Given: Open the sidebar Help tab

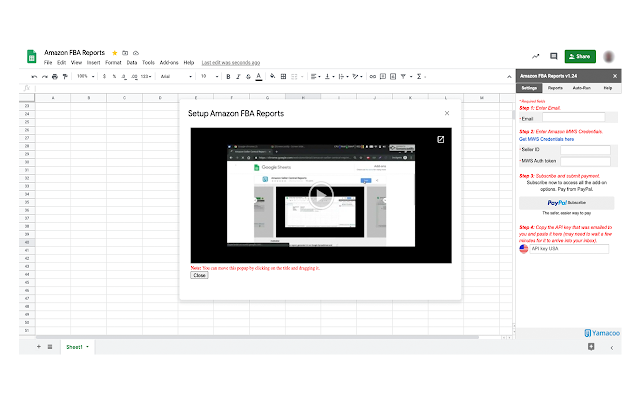Looking at the screenshot, I should tap(607, 88).
